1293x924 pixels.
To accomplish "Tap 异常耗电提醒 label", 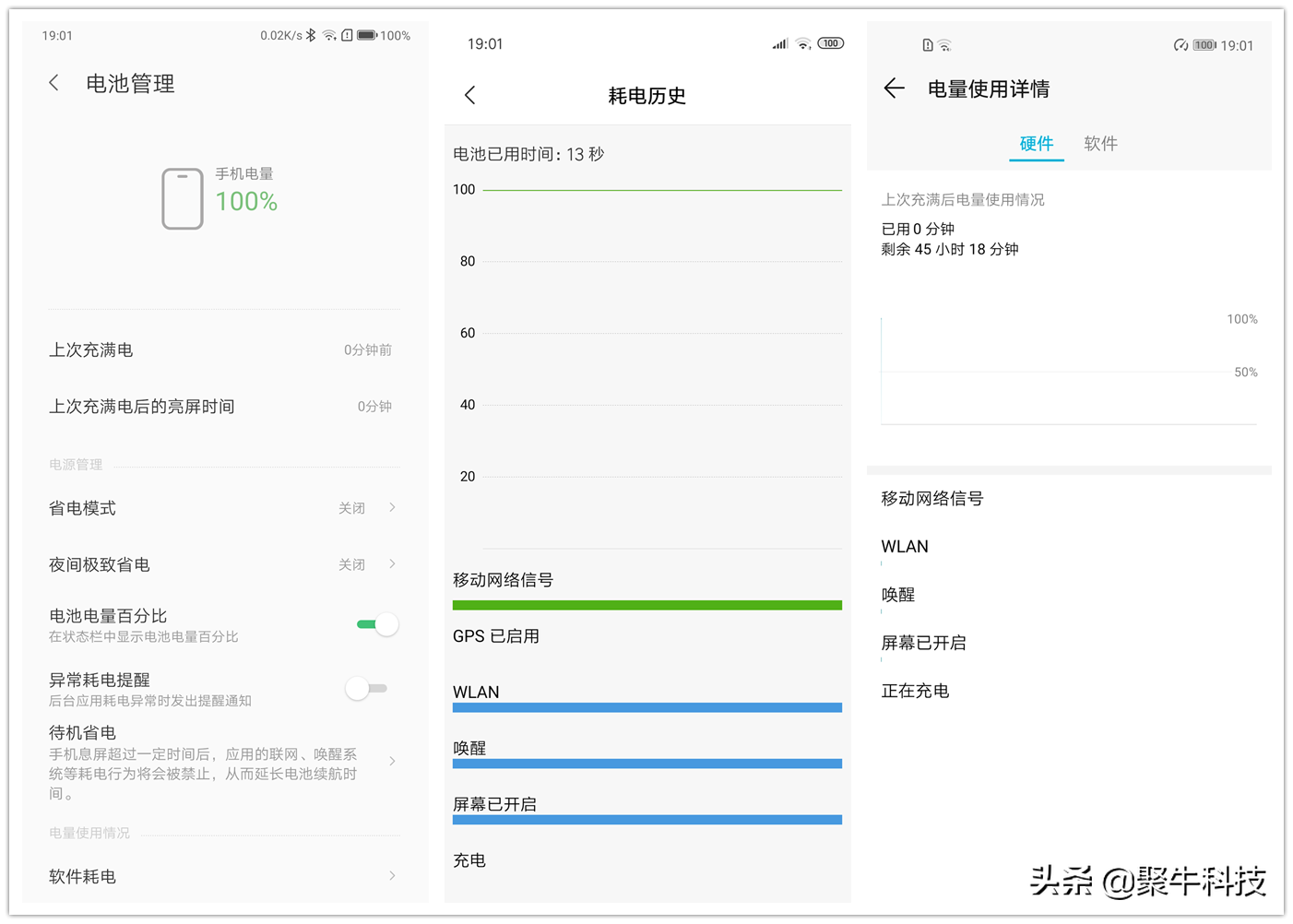I will 100,680.
